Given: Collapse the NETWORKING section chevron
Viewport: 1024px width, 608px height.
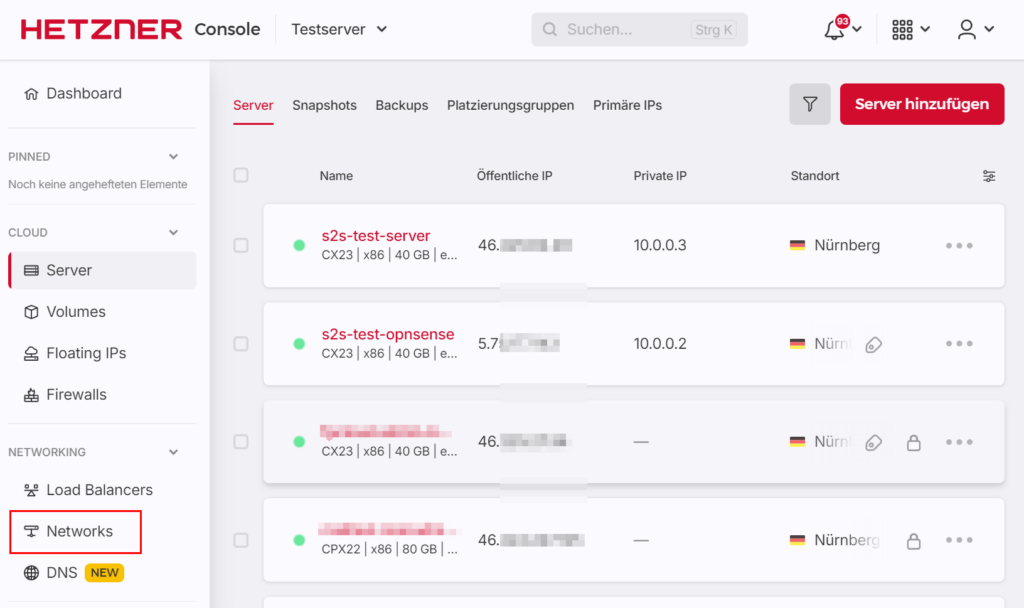Looking at the screenshot, I should (x=173, y=452).
